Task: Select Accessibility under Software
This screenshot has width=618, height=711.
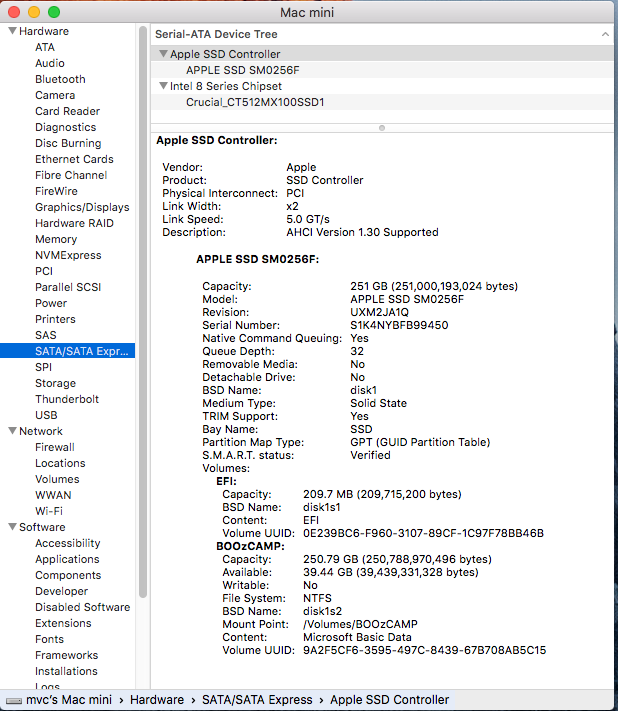Action: [68, 543]
